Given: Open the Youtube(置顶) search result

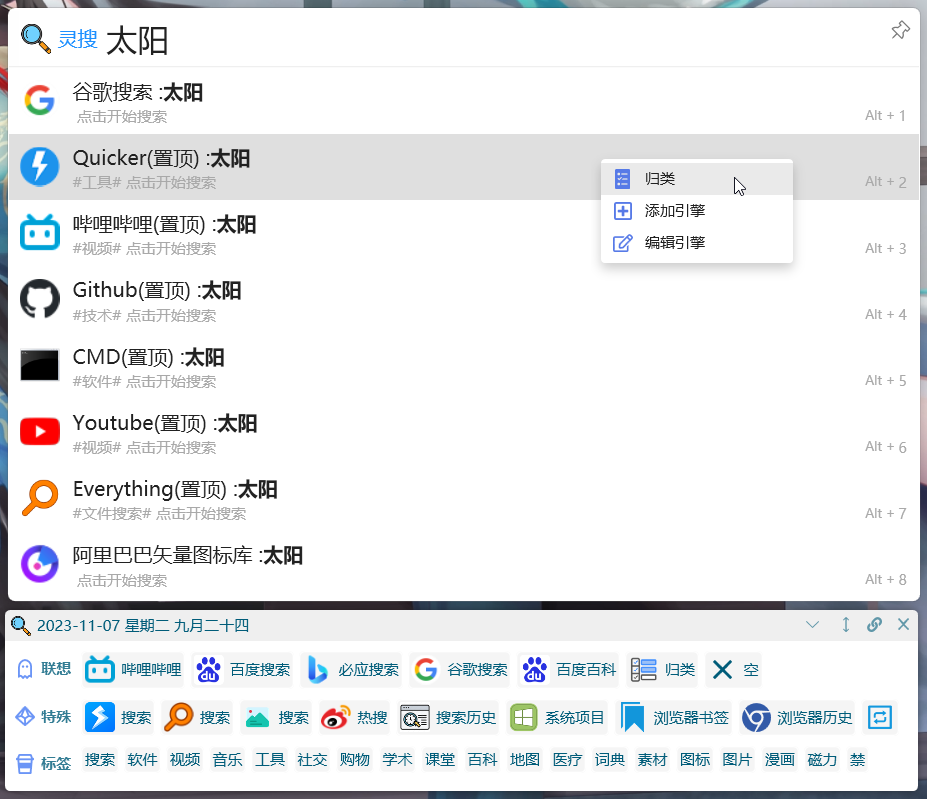Looking at the screenshot, I should click(464, 432).
